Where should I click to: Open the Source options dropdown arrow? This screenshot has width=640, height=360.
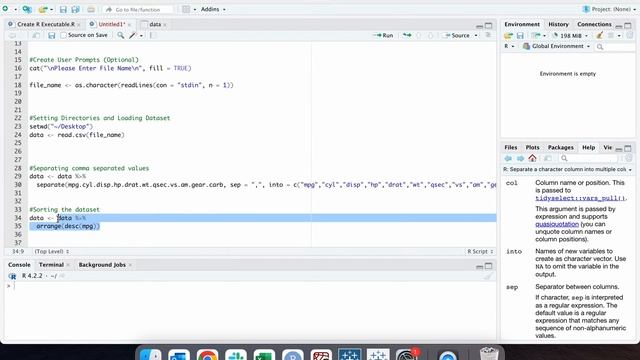(x=476, y=36)
